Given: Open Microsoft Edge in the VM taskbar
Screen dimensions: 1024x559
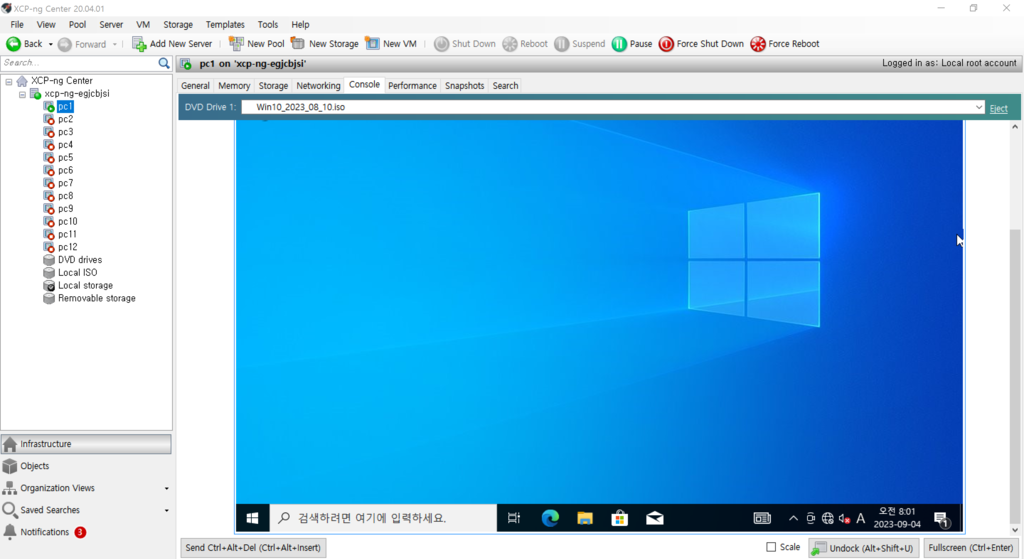Looking at the screenshot, I should click(550, 518).
